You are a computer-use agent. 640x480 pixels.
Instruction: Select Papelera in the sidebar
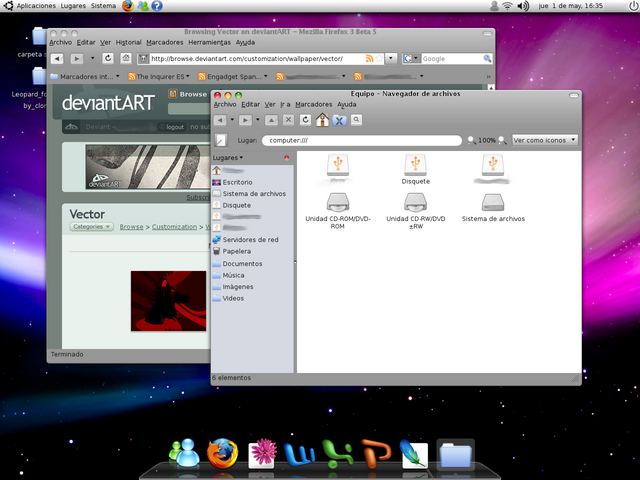236,251
